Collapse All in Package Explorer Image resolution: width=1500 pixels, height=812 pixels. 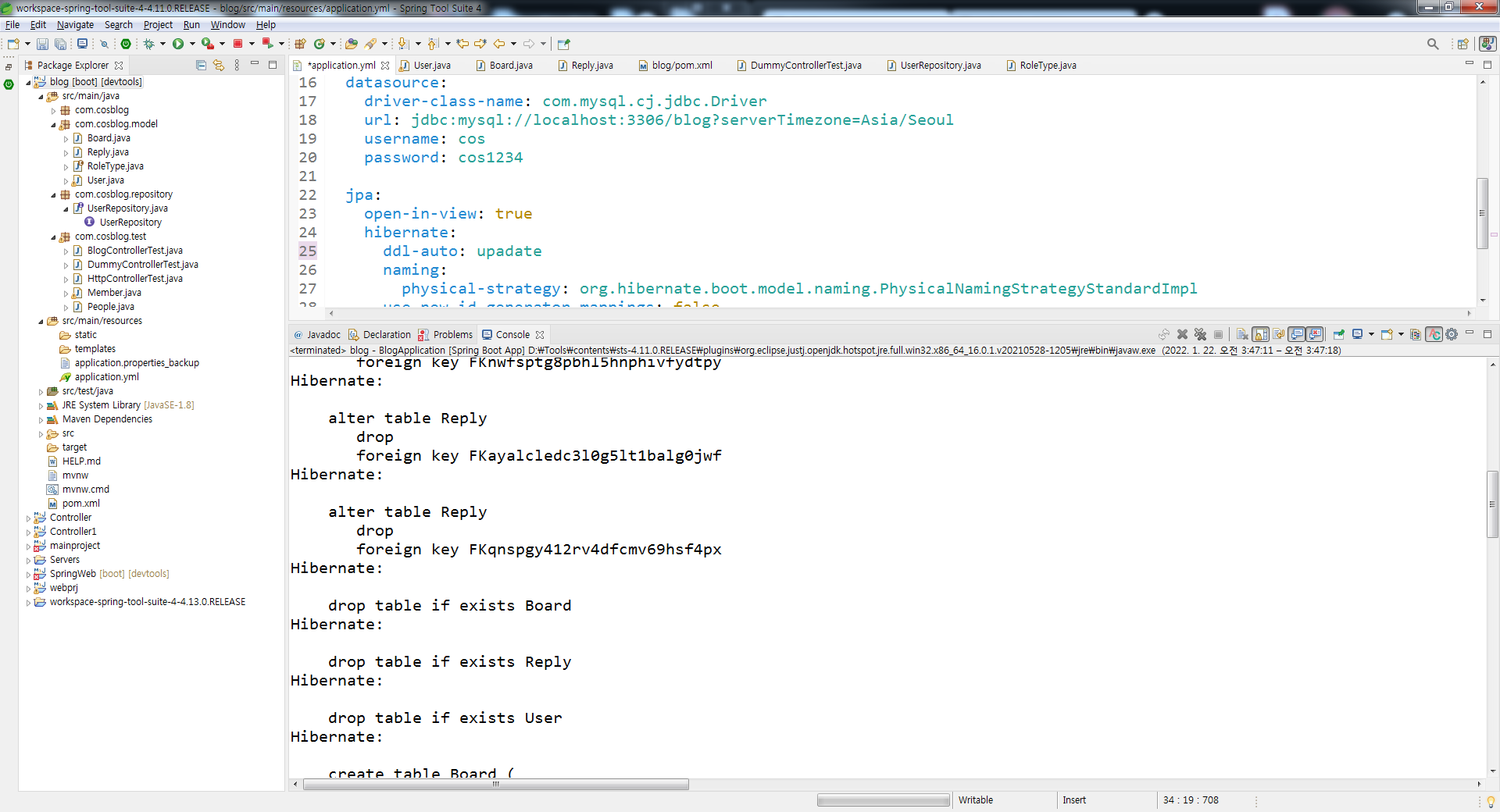[201, 65]
